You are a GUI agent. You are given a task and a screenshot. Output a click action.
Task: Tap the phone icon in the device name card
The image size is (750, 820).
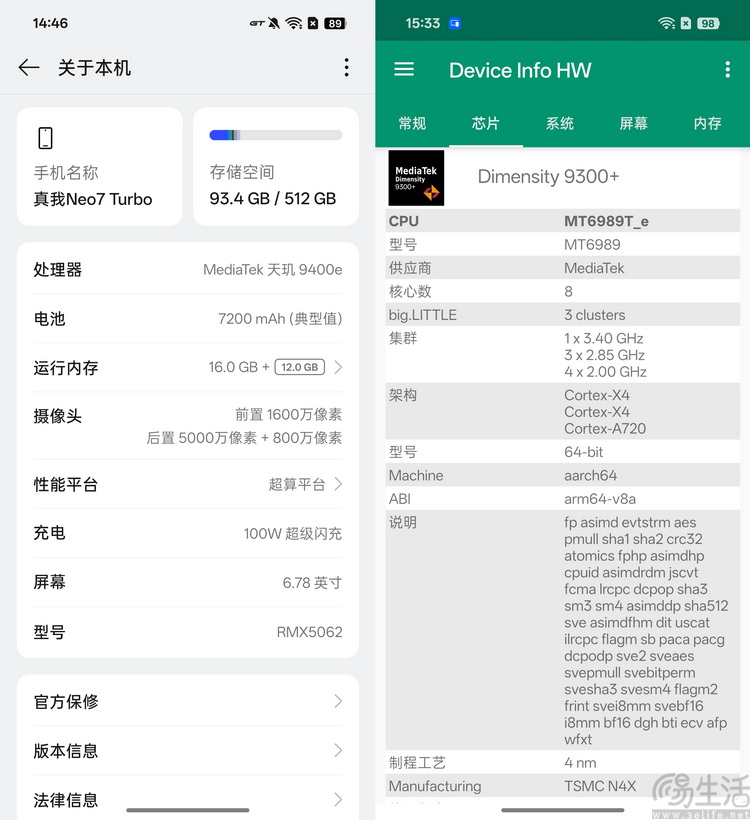pyautogui.click(x=46, y=138)
